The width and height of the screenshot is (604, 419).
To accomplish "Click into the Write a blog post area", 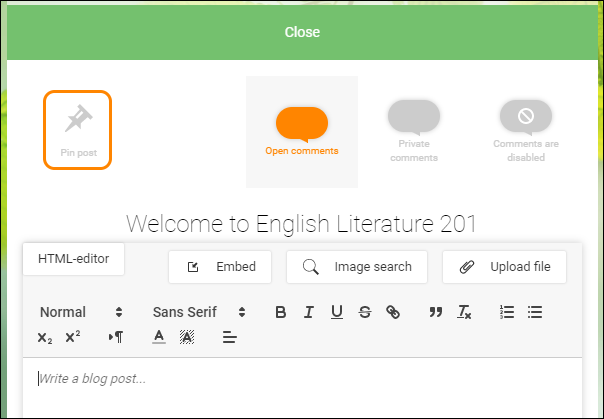I will click(302, 388).
